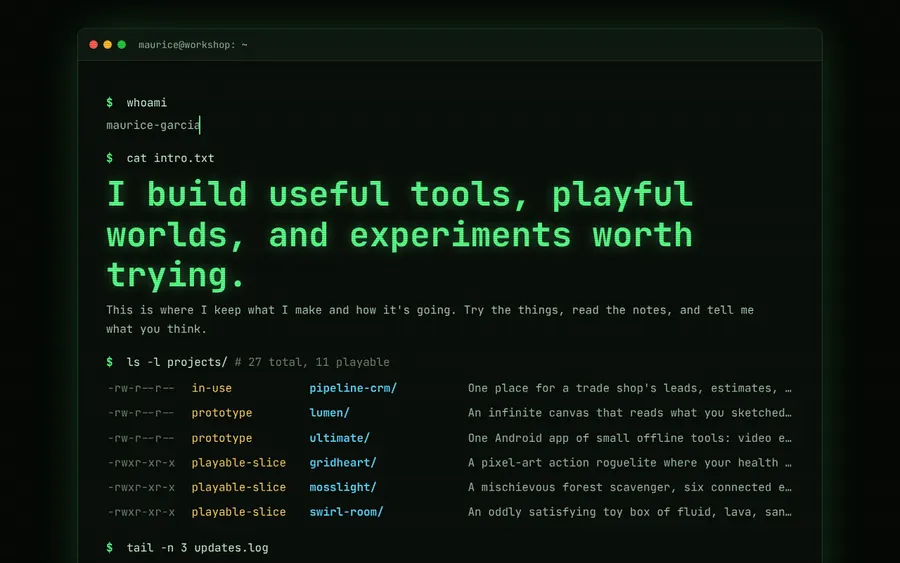This screenshot has width=900, height=563.
Task: Click the maurice-garcia output text
Action: [x=153, y=125]
